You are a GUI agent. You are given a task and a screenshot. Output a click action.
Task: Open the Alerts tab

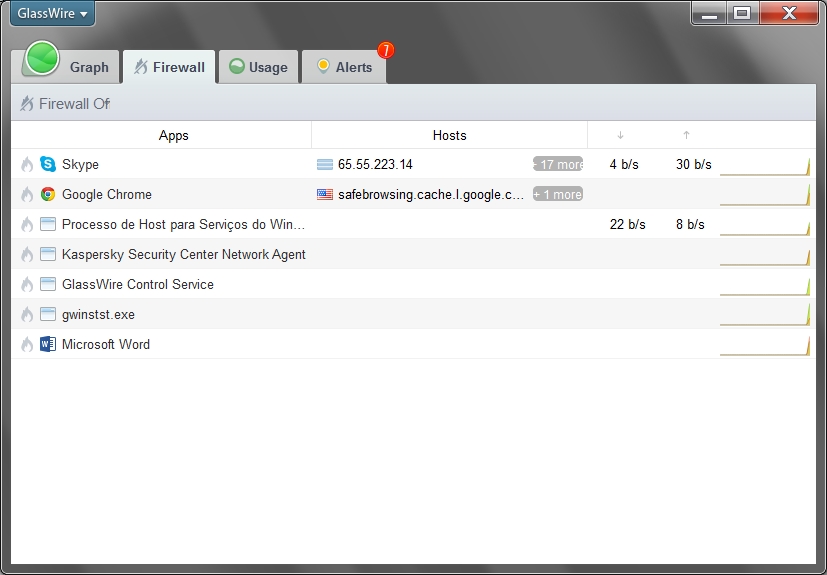[344, 67]
